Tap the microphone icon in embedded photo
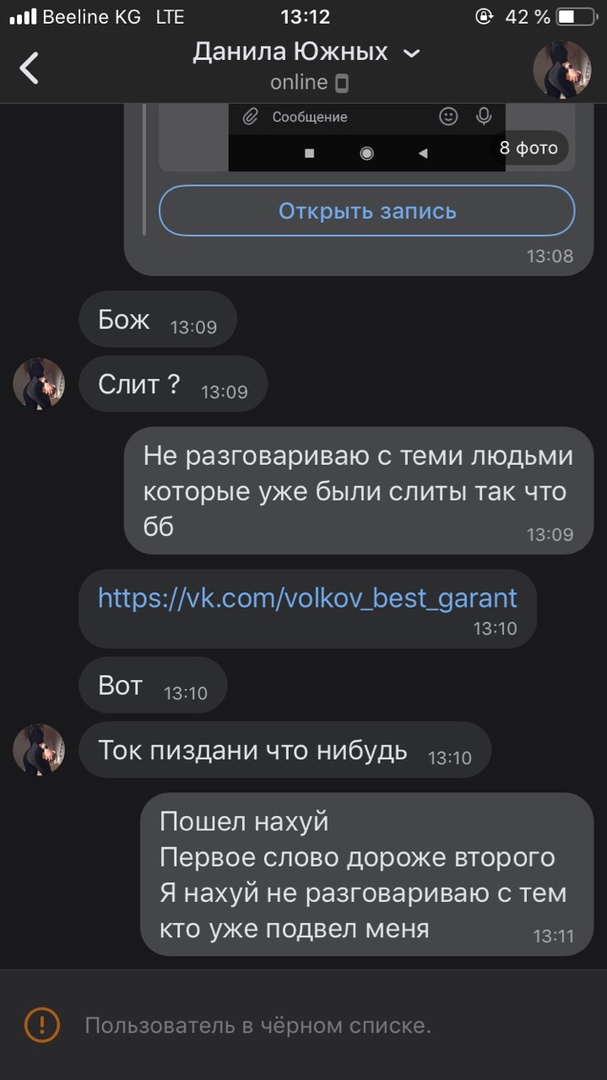This screenshot has width=607, height=1080. (484, 117)
